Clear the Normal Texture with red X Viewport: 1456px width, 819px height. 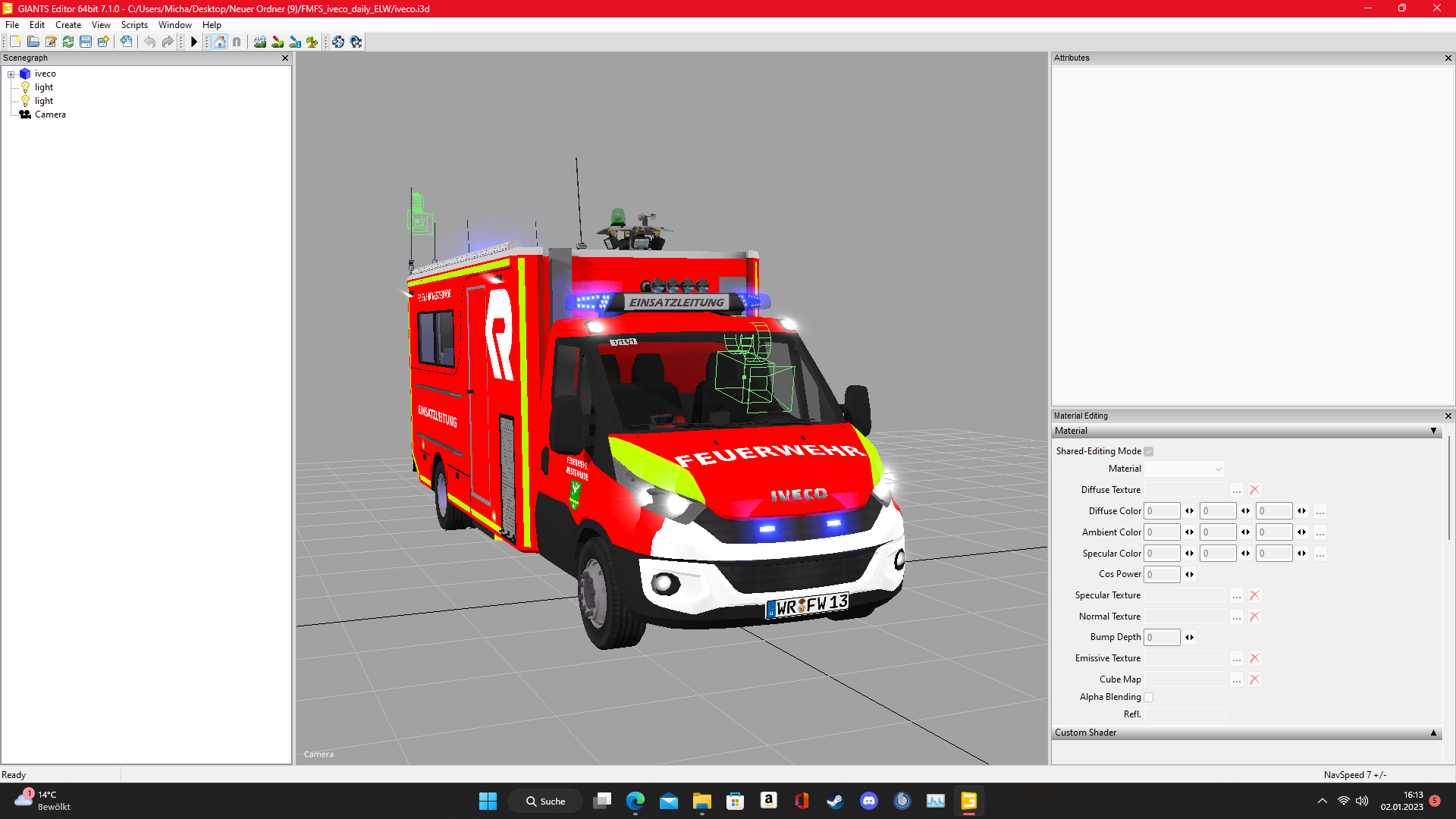coord(1254,617)
